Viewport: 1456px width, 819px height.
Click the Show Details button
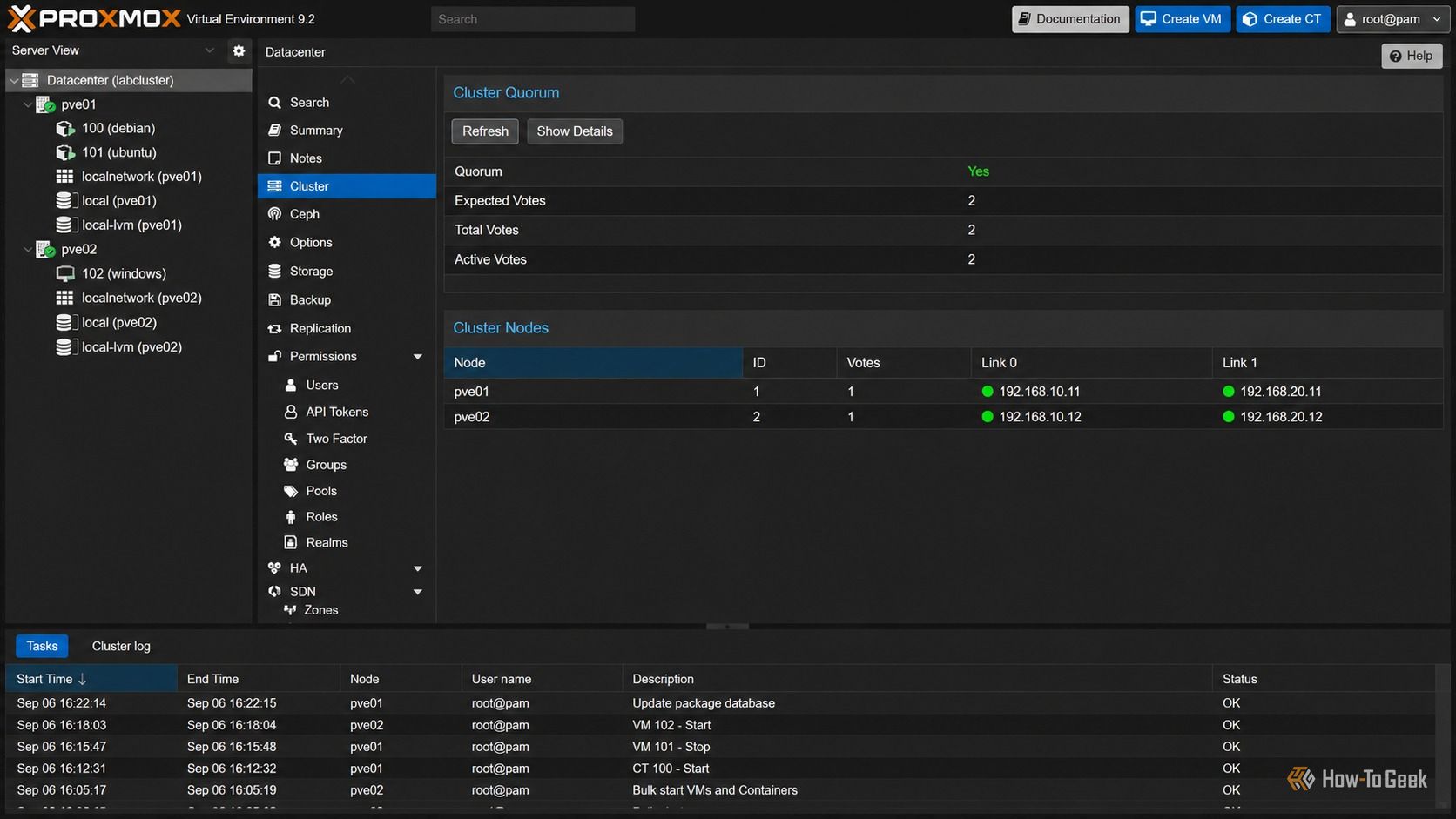click(575, 131)
